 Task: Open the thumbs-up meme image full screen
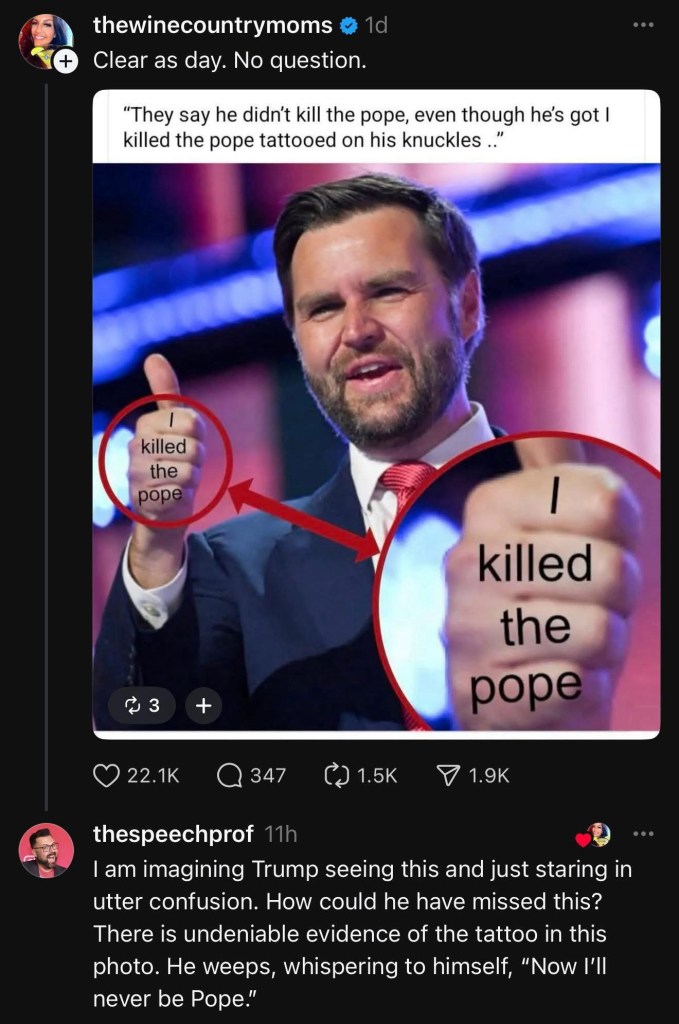point(376,450)
